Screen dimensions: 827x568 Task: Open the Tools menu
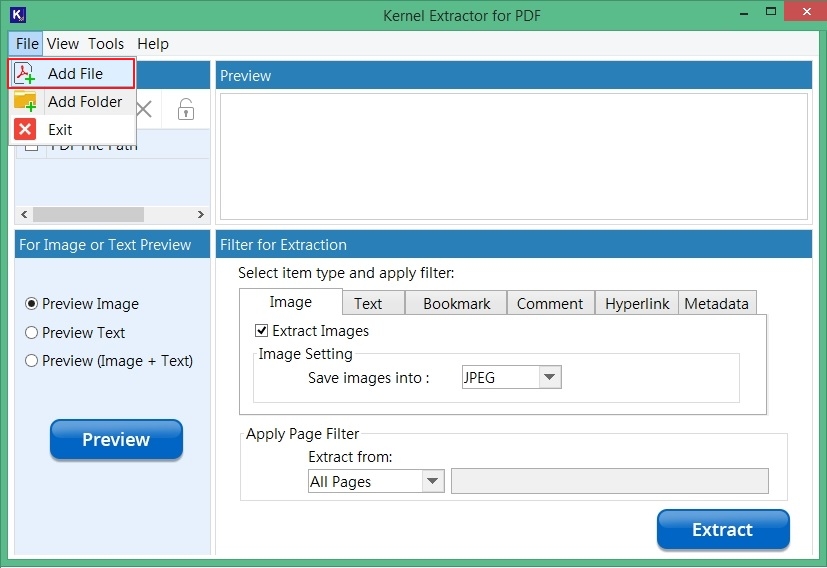click(105, 44)
